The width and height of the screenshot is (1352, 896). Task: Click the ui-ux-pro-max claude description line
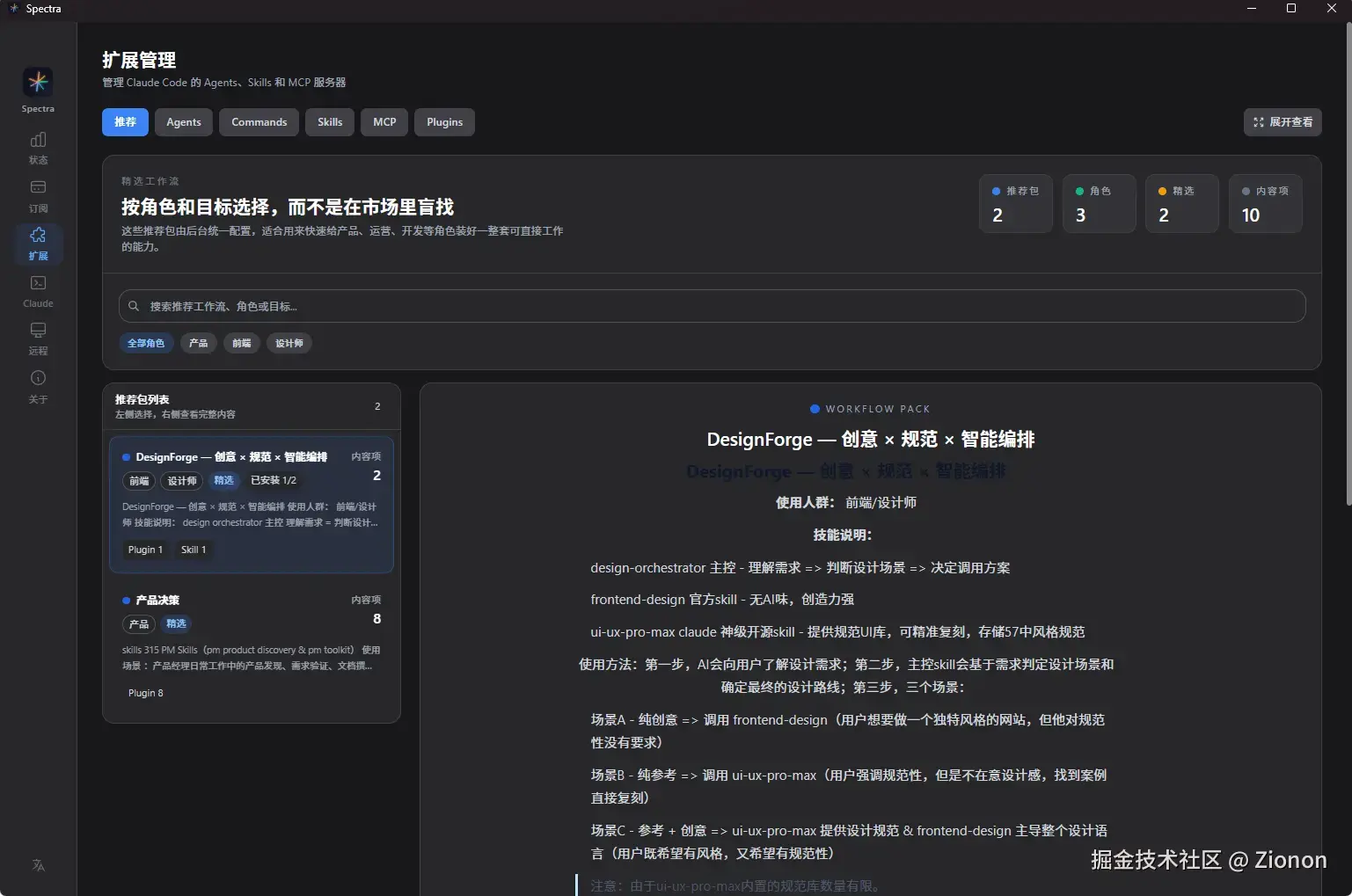[837, 632]
